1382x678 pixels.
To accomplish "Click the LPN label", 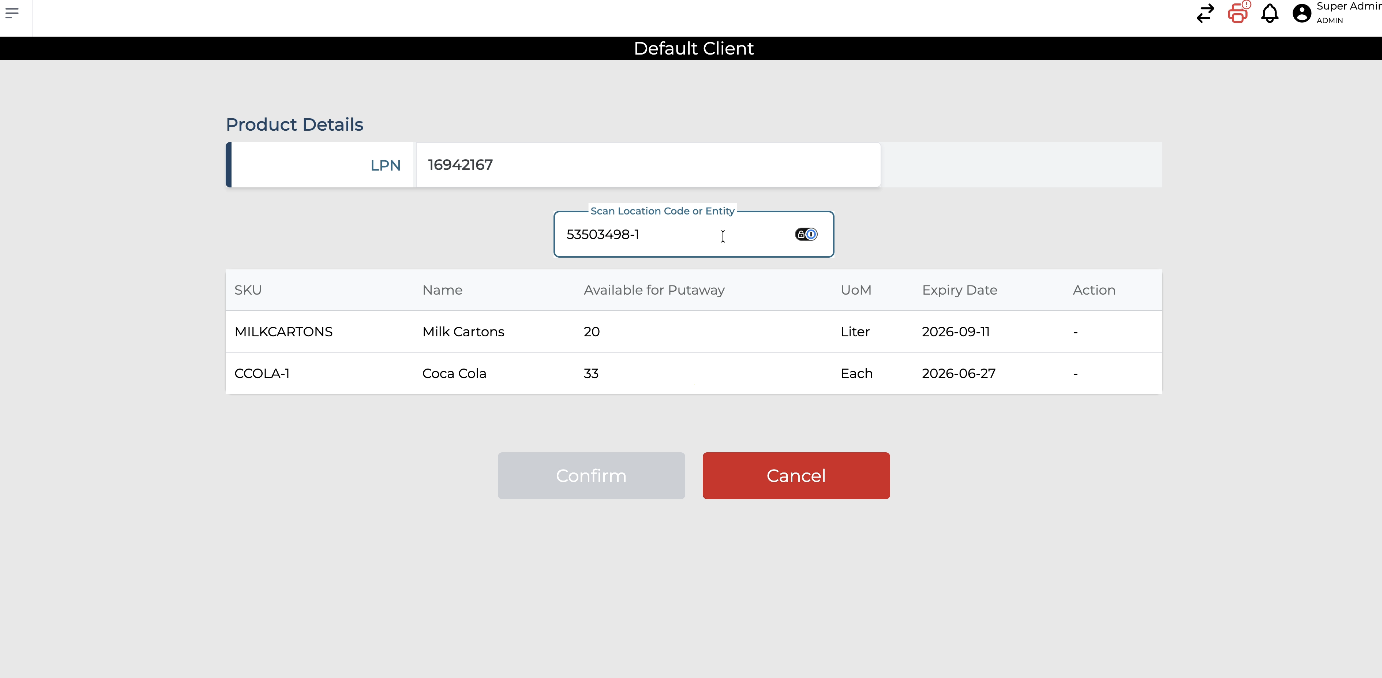I will tap(385, 166).
